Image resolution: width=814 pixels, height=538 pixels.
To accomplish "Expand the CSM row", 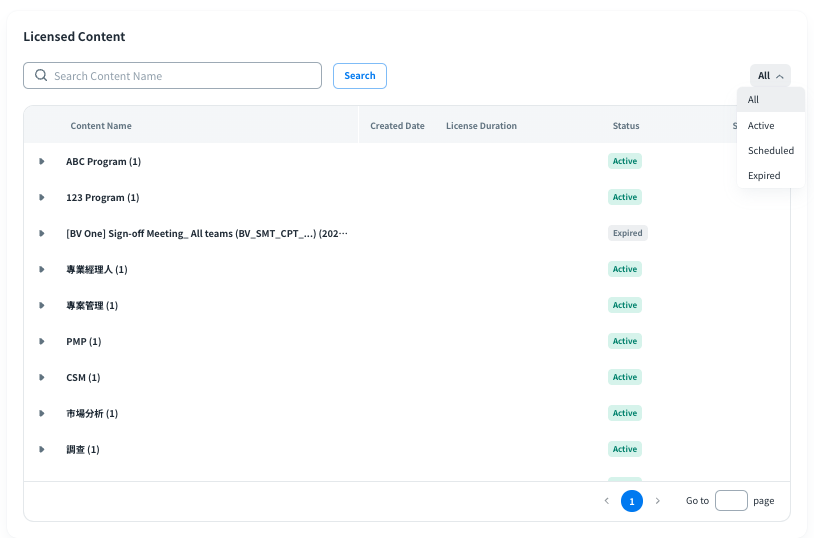I will [42, 377].
